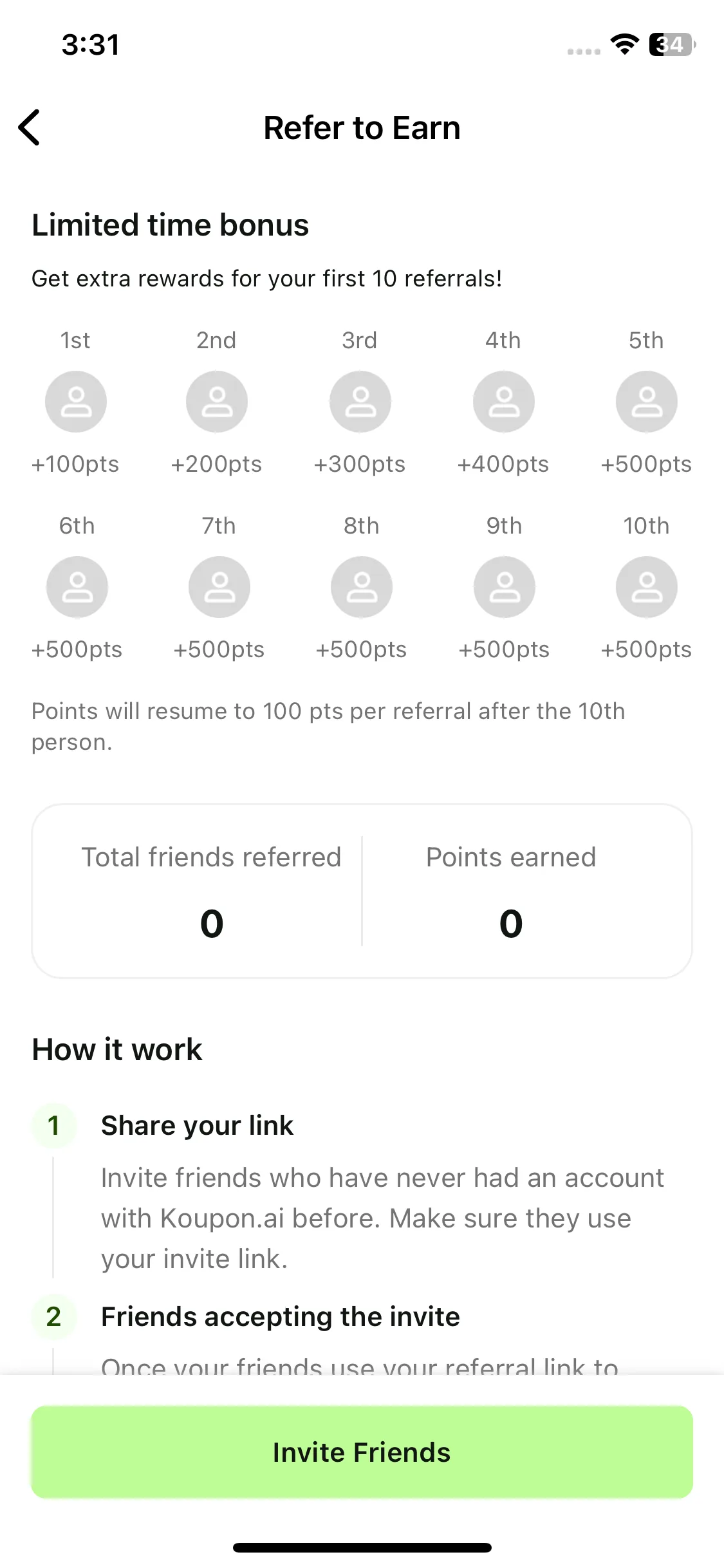The height and width of the screenshot is (1568, 724).
Task: Tap the Wi-Fi status icon
Action: (x=624, y=44)
